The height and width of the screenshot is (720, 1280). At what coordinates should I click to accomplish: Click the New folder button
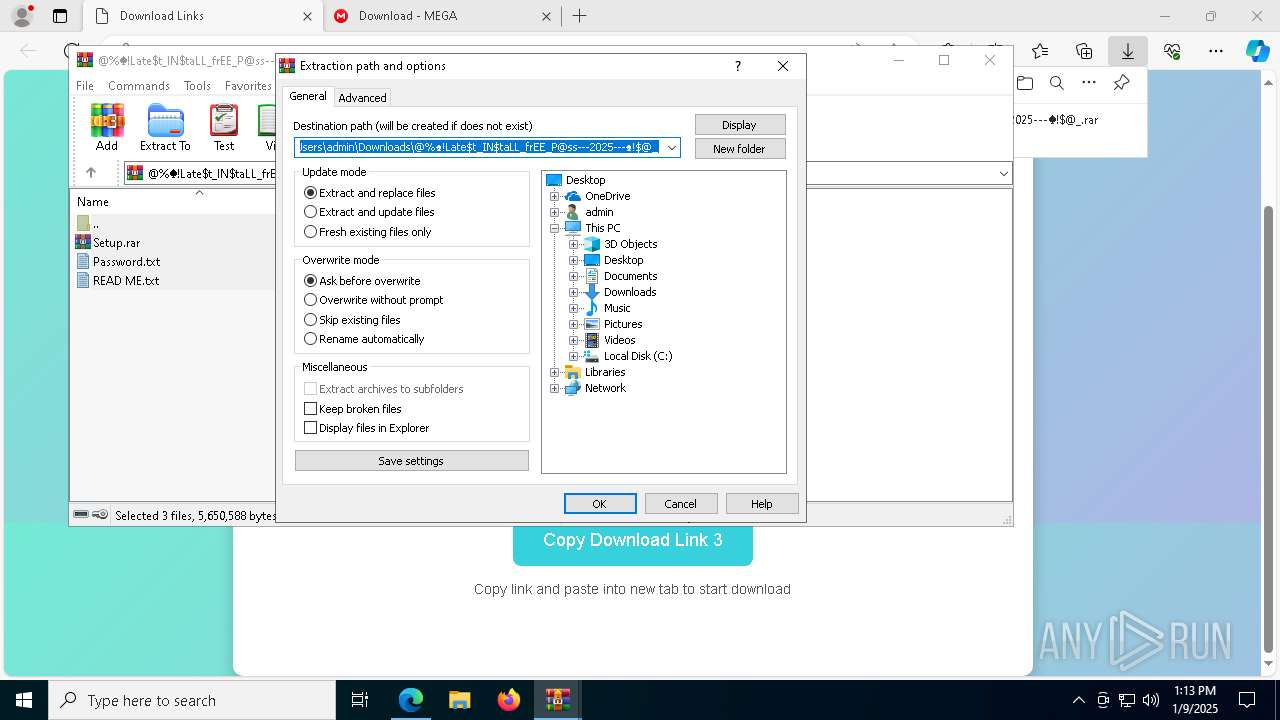[x=740, y=149]
